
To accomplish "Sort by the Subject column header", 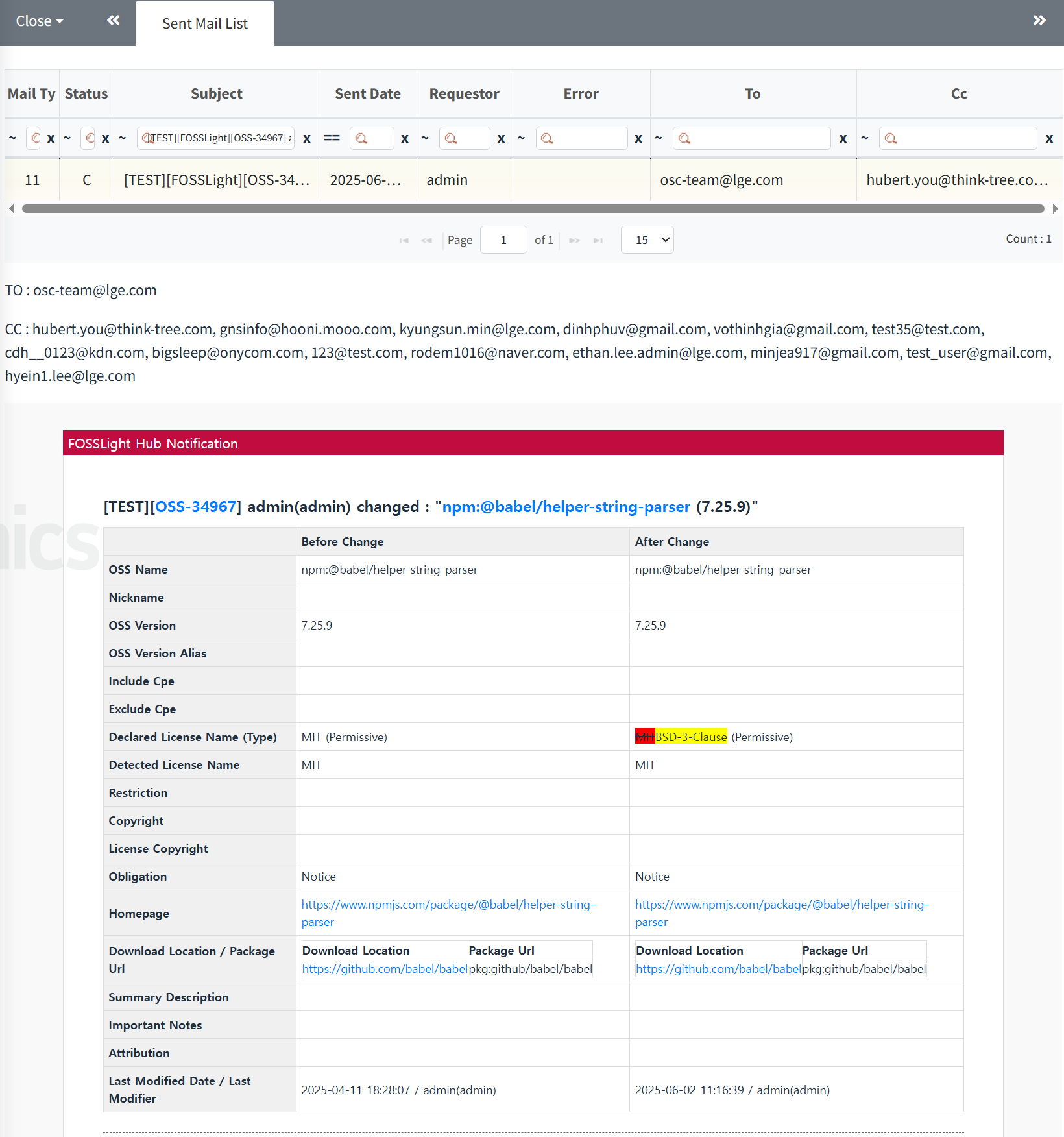I will coord(217,94).
